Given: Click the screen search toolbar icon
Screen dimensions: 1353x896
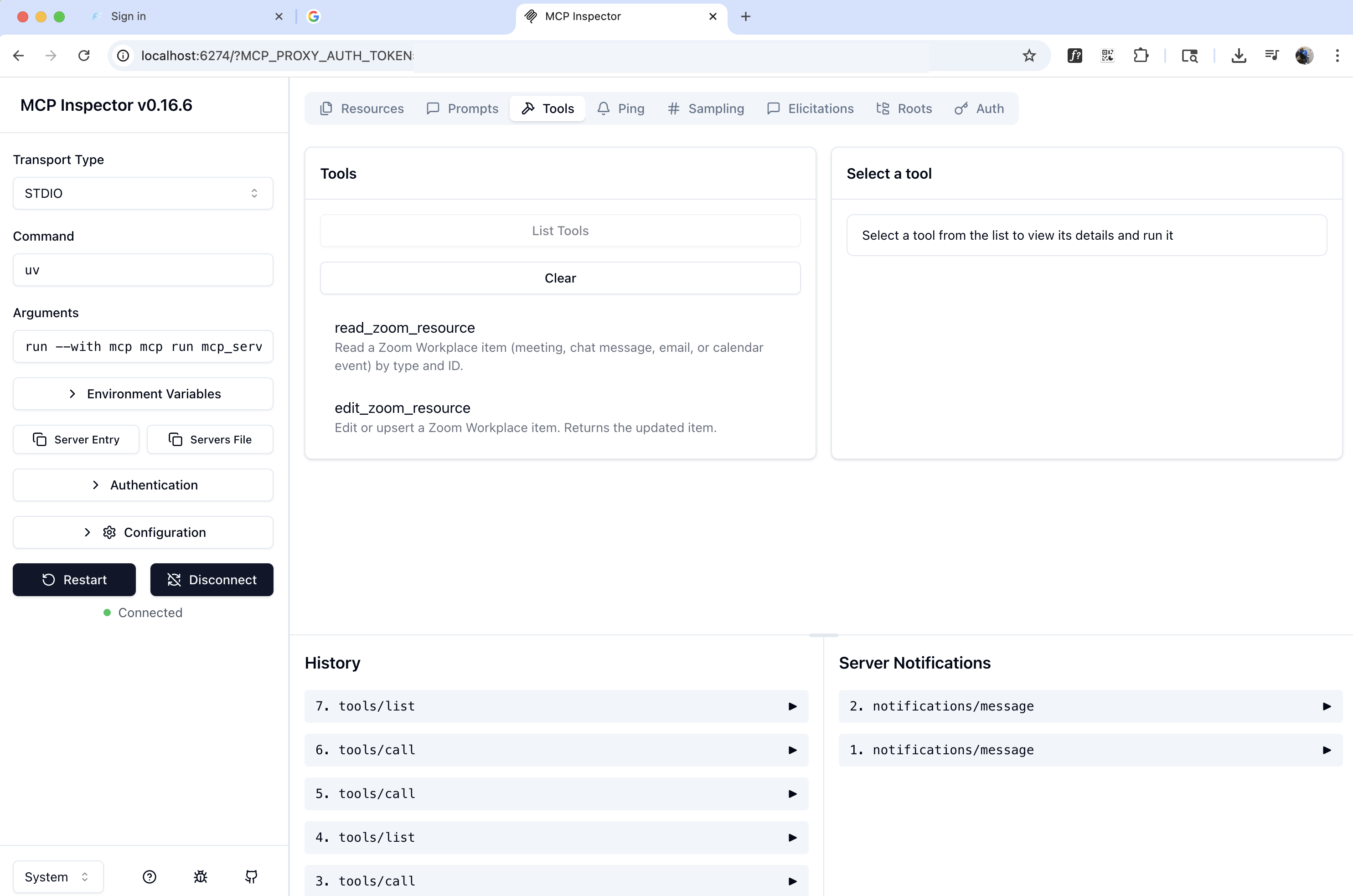Looking at the screenshot, I should coord(1189,56).
